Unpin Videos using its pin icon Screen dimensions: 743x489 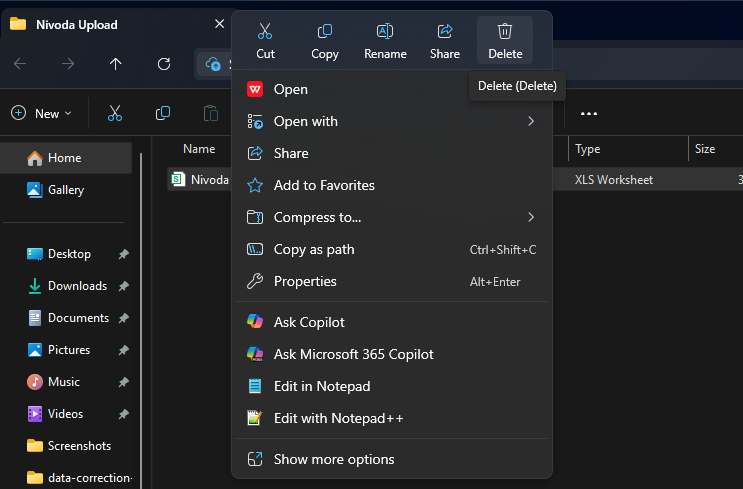tap(124, 414)
